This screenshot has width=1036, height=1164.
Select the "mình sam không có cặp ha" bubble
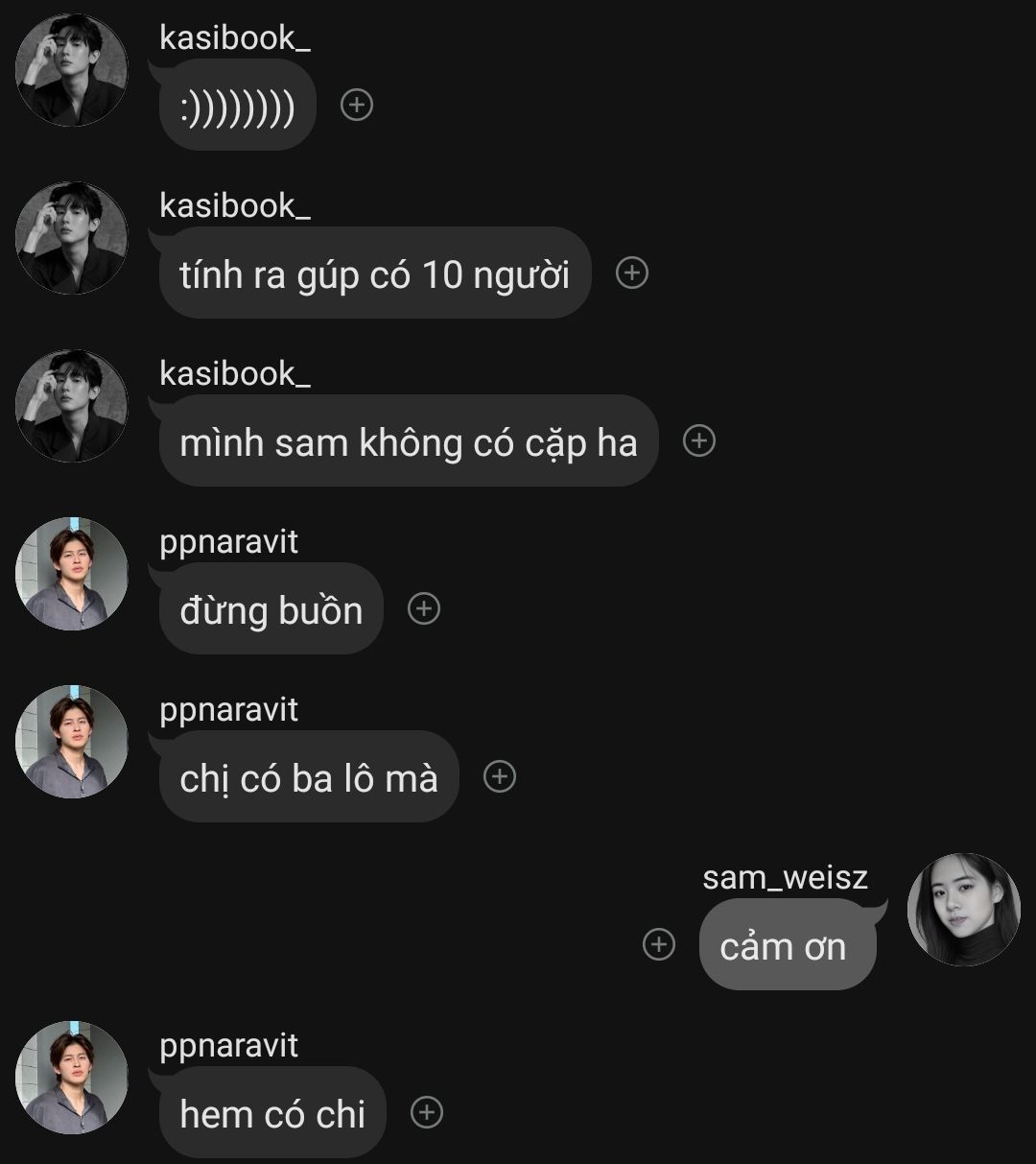[x=408, y=442]
